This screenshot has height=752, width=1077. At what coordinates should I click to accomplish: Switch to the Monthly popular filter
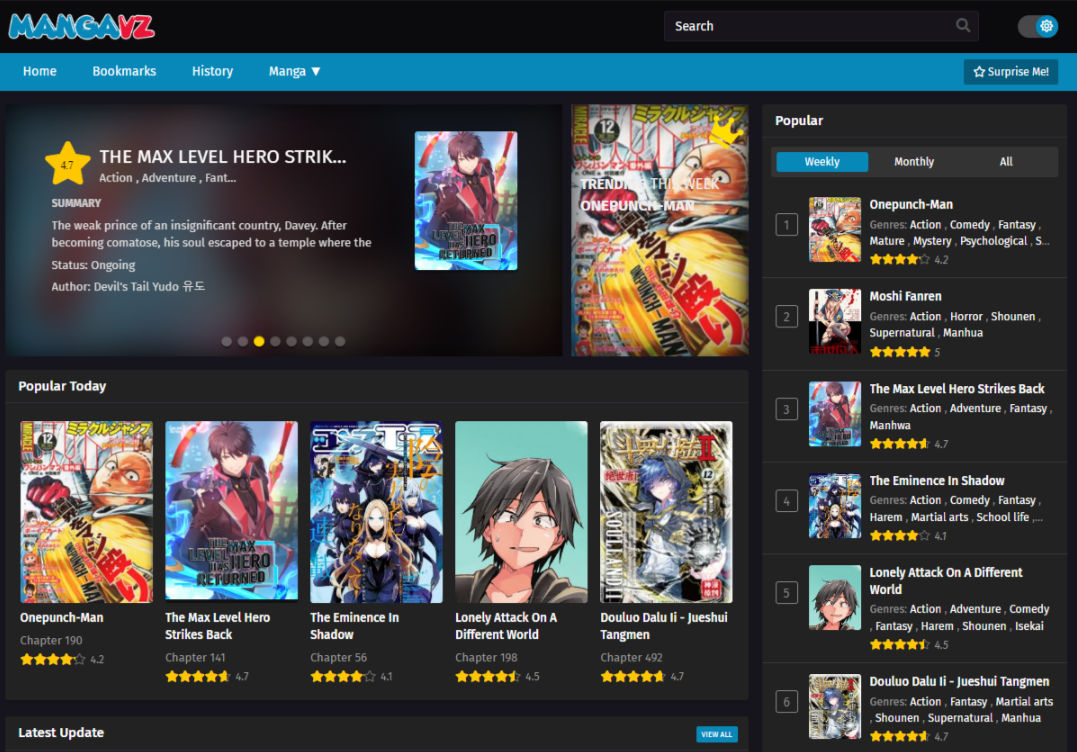pos(914,162)
